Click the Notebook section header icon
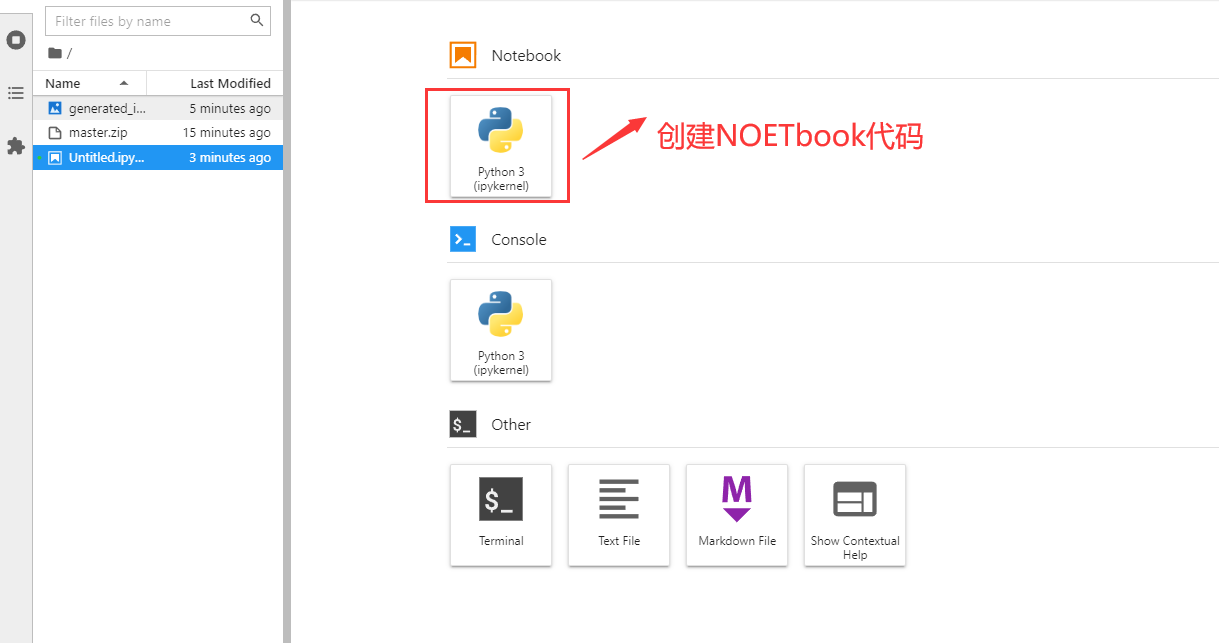Image resolution: width=1219 pixels, height=643 pixels. pyautogui.click(x=462, y=55)
